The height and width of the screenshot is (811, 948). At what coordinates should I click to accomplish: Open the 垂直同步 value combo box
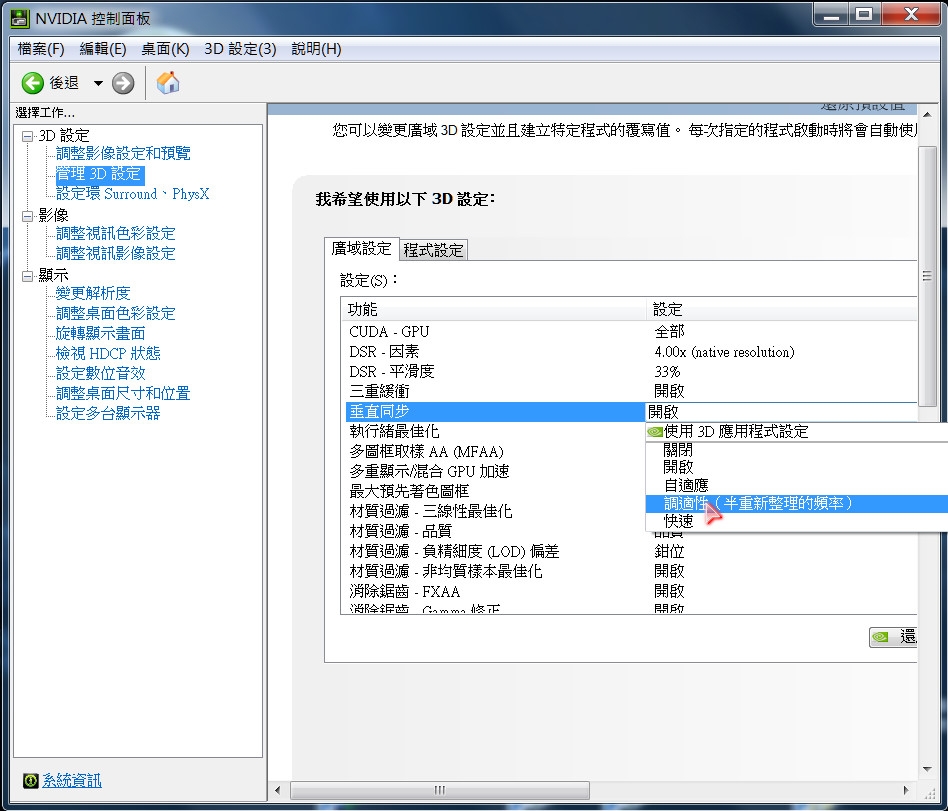tap(781, 412)
